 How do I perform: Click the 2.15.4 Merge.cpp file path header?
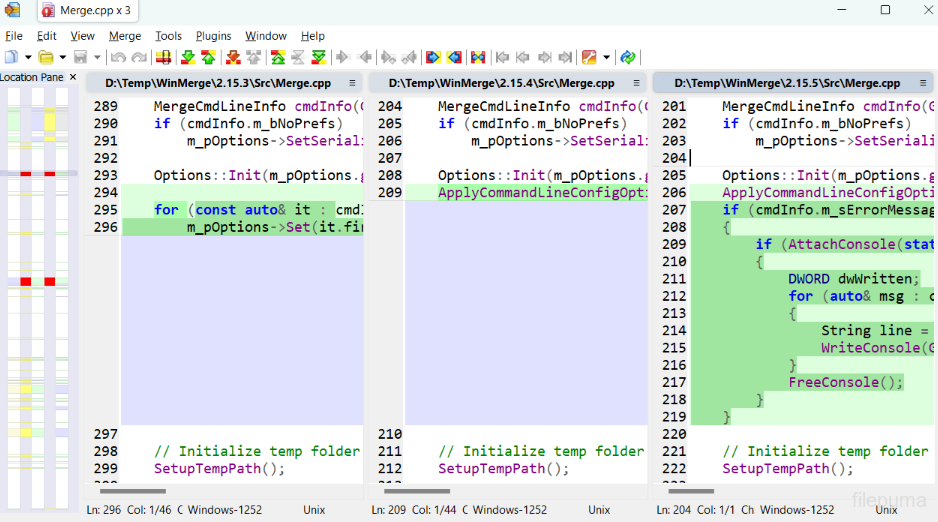click(x=501, y=83)
